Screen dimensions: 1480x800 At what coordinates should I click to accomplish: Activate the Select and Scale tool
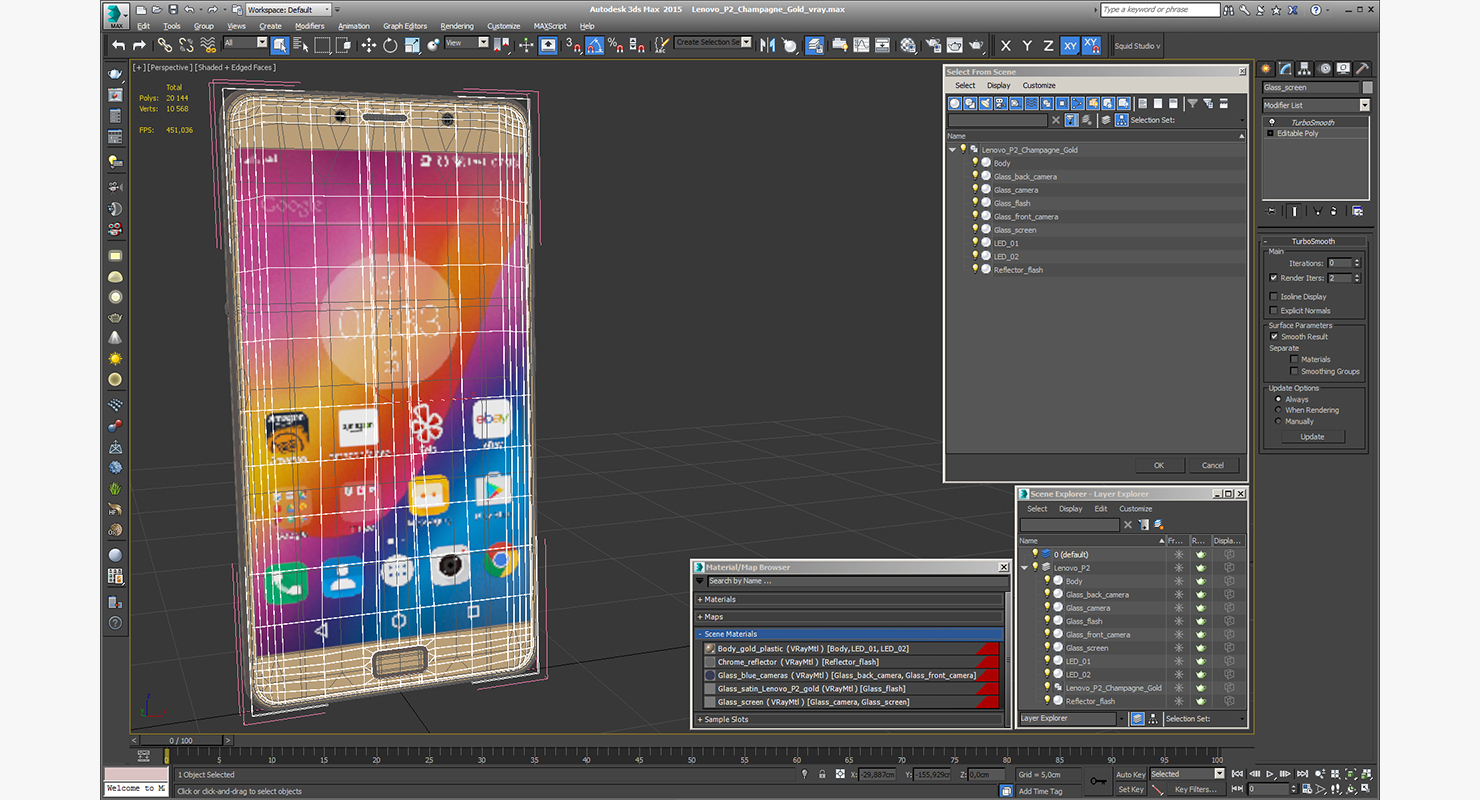pyautogui.click(x=411, y=45)
